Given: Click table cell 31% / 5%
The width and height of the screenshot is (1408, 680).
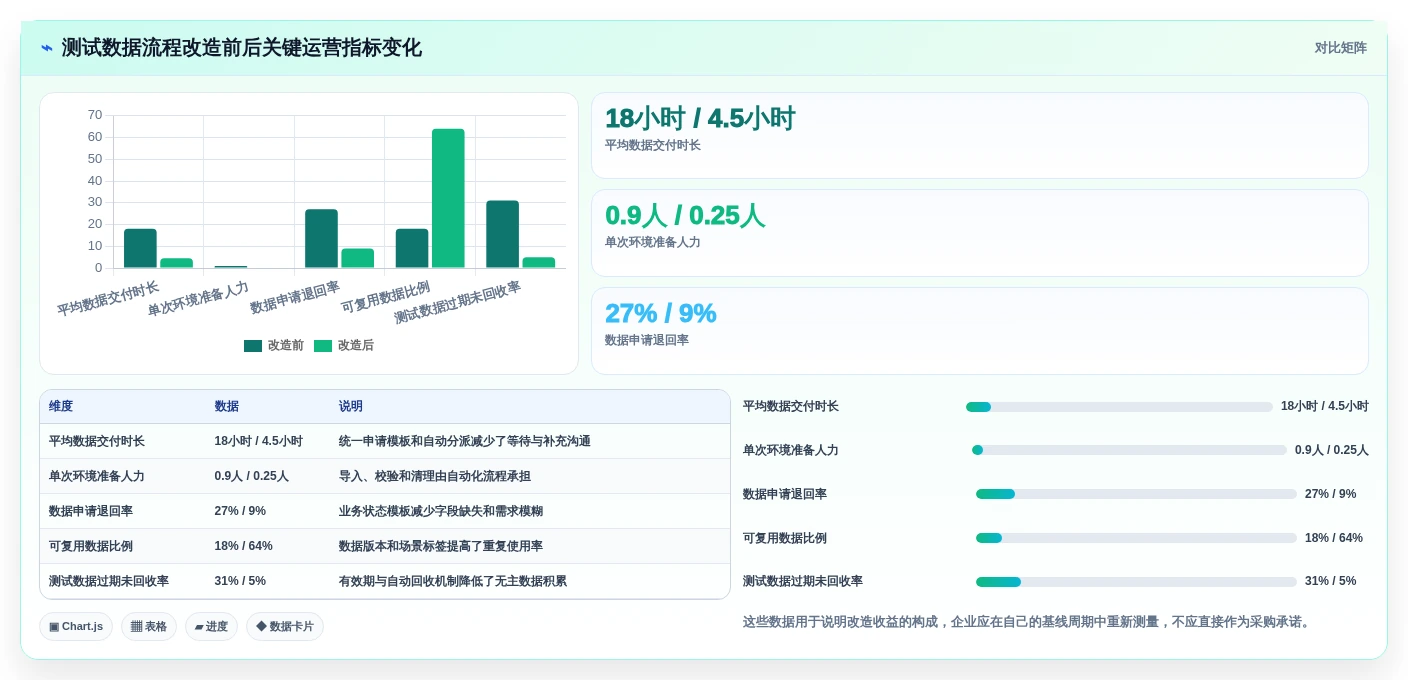Looking at the screenshot, I should pos(240,581).
